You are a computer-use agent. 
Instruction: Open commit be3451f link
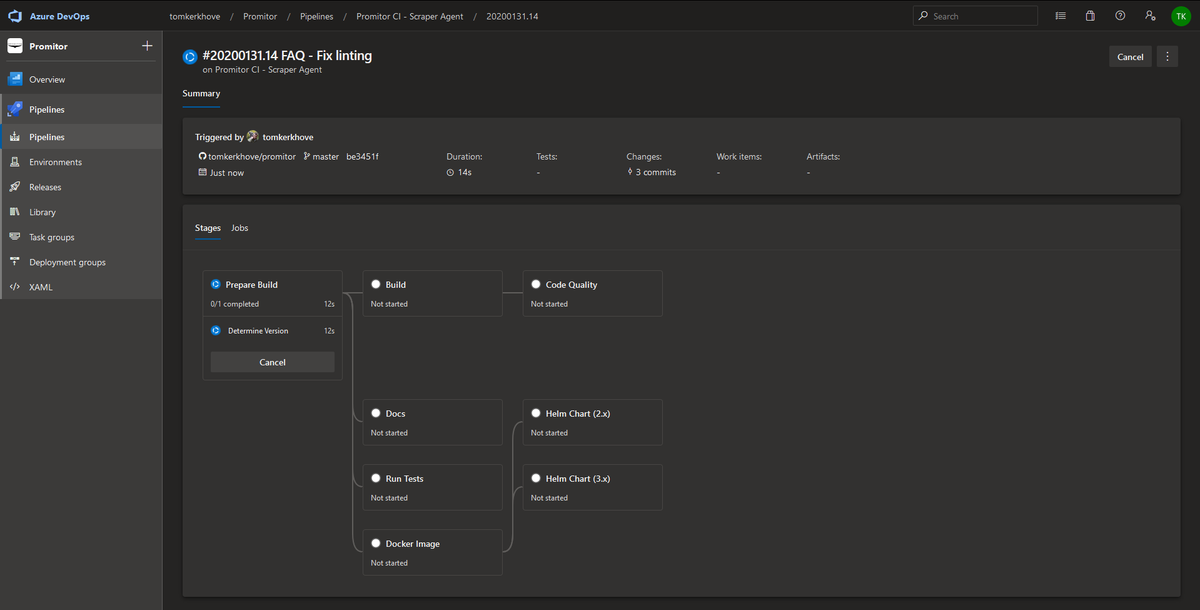pyautogui.click(x=362, y=156)
